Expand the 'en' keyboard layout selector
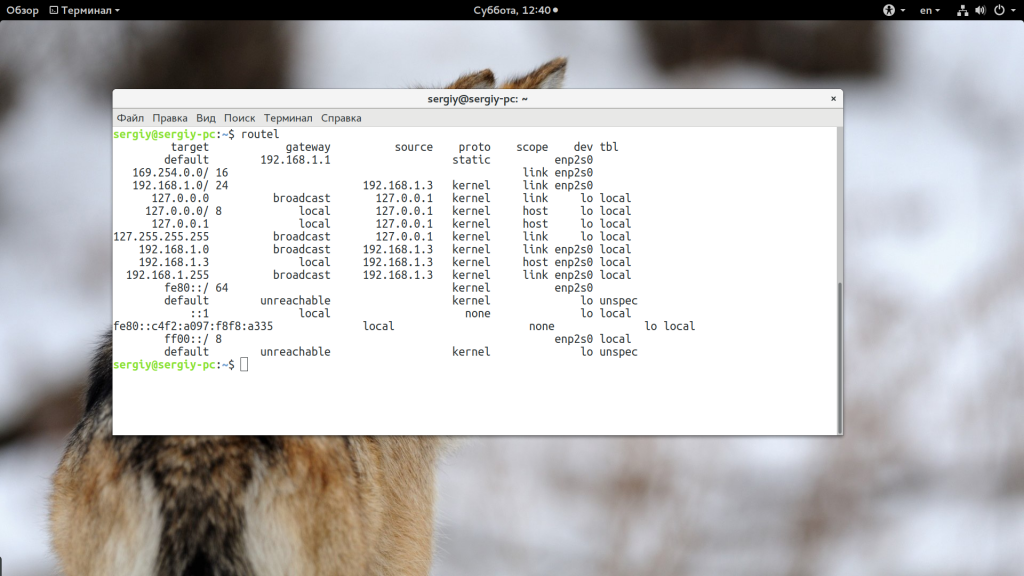1024x576 pixels. click(x=929, y=10)
